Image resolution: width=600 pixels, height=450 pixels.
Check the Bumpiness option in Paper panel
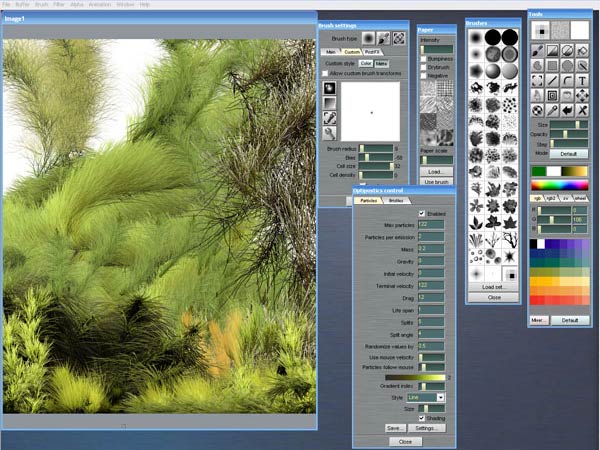point(424,60)
